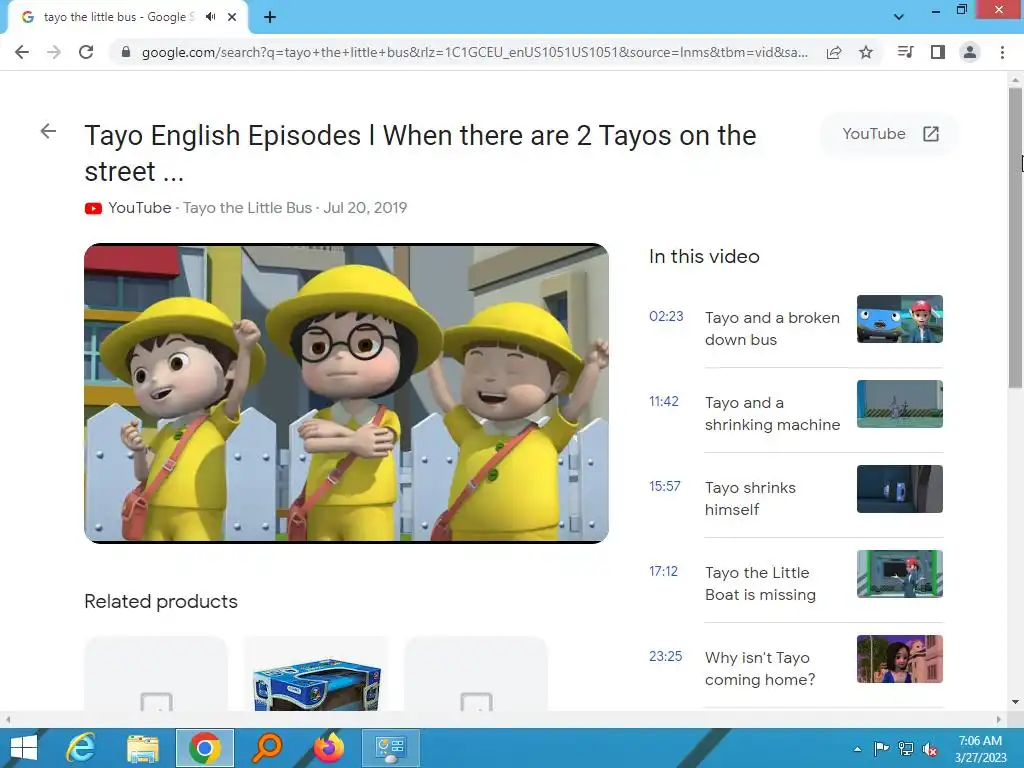Screen dimensions: 1024x768
Task: Click 'Tayo the Little Bus' channel name
Action: [x=248, y=208]
